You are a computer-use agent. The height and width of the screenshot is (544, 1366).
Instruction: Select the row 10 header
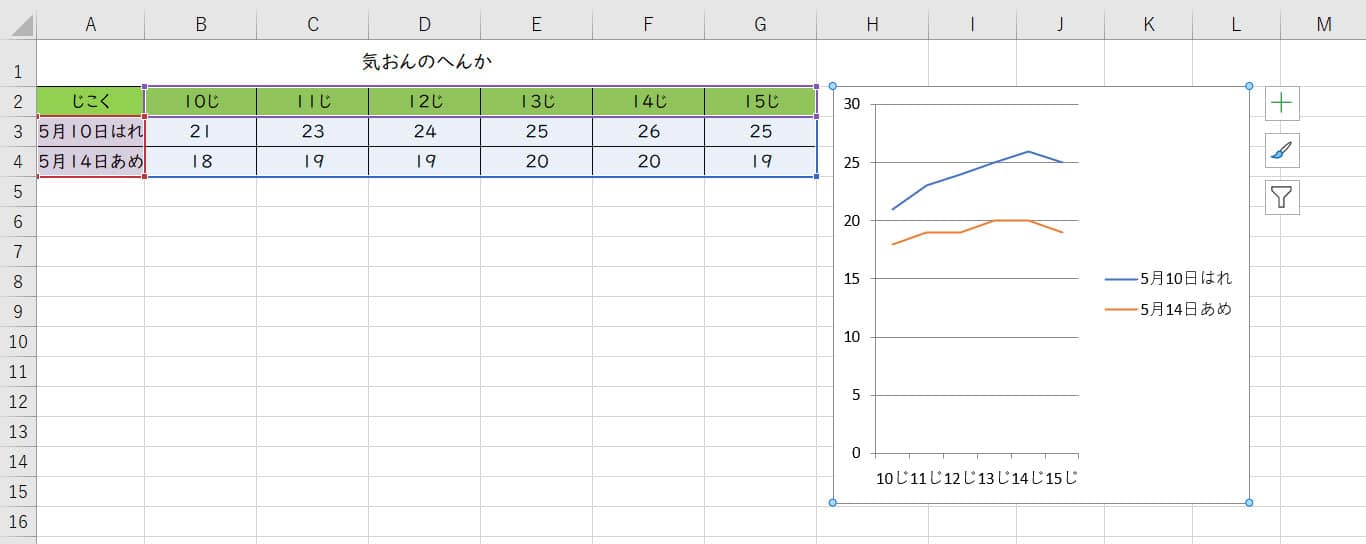click(18, 342)
